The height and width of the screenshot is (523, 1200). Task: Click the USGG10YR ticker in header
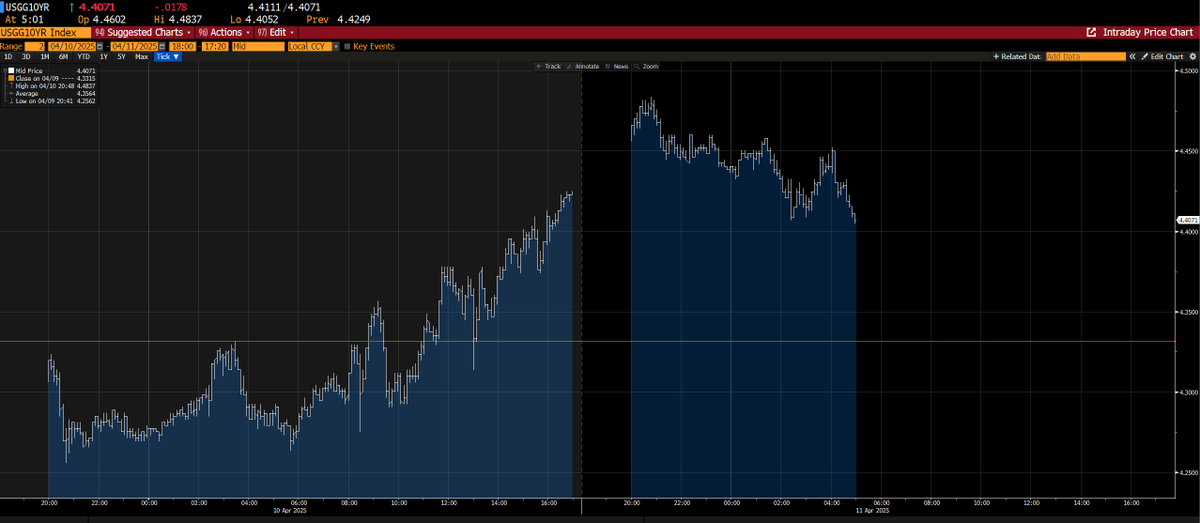pos(29,7)
